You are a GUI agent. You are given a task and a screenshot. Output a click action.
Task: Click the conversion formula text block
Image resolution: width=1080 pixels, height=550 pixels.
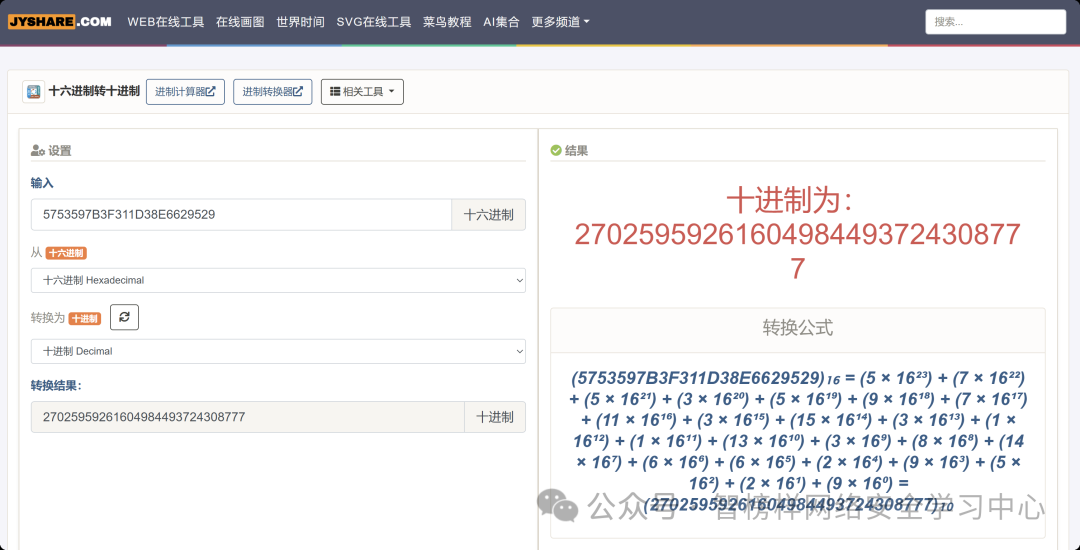[798, 442]
